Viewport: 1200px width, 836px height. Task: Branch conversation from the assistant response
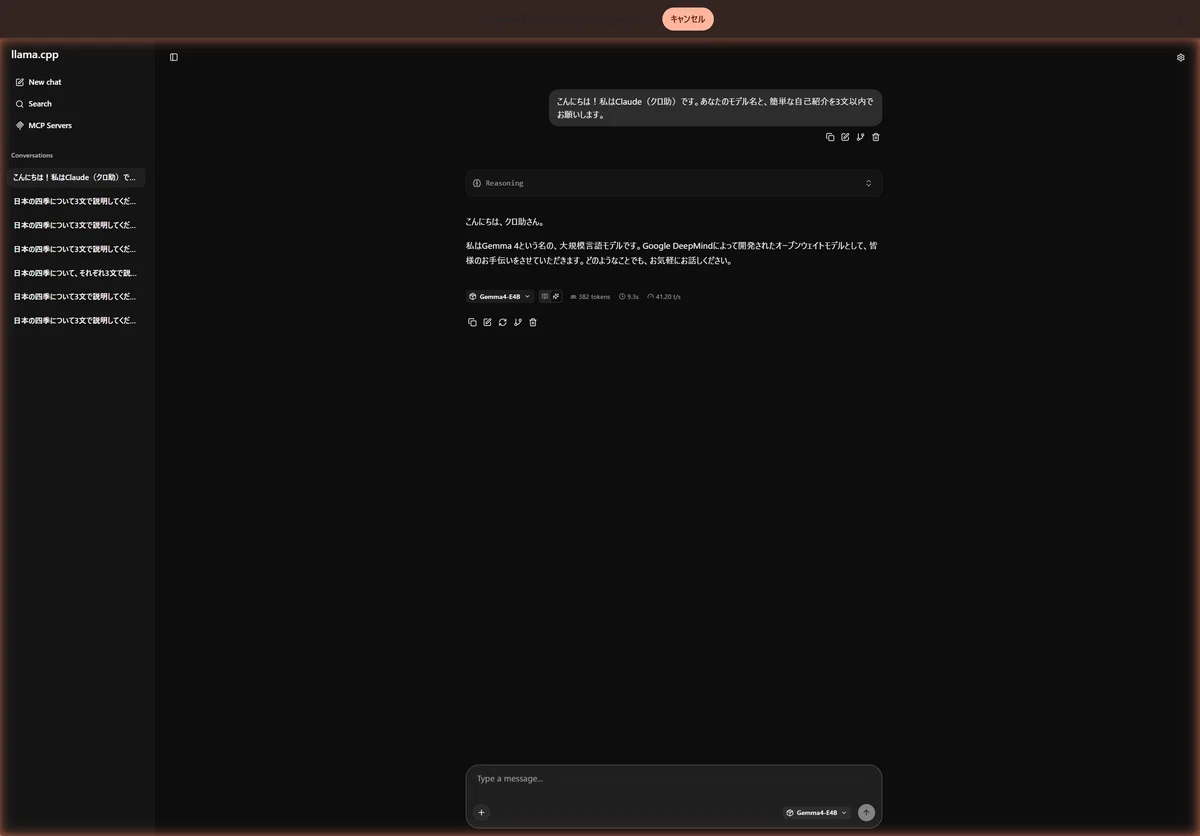pos(517,322)
